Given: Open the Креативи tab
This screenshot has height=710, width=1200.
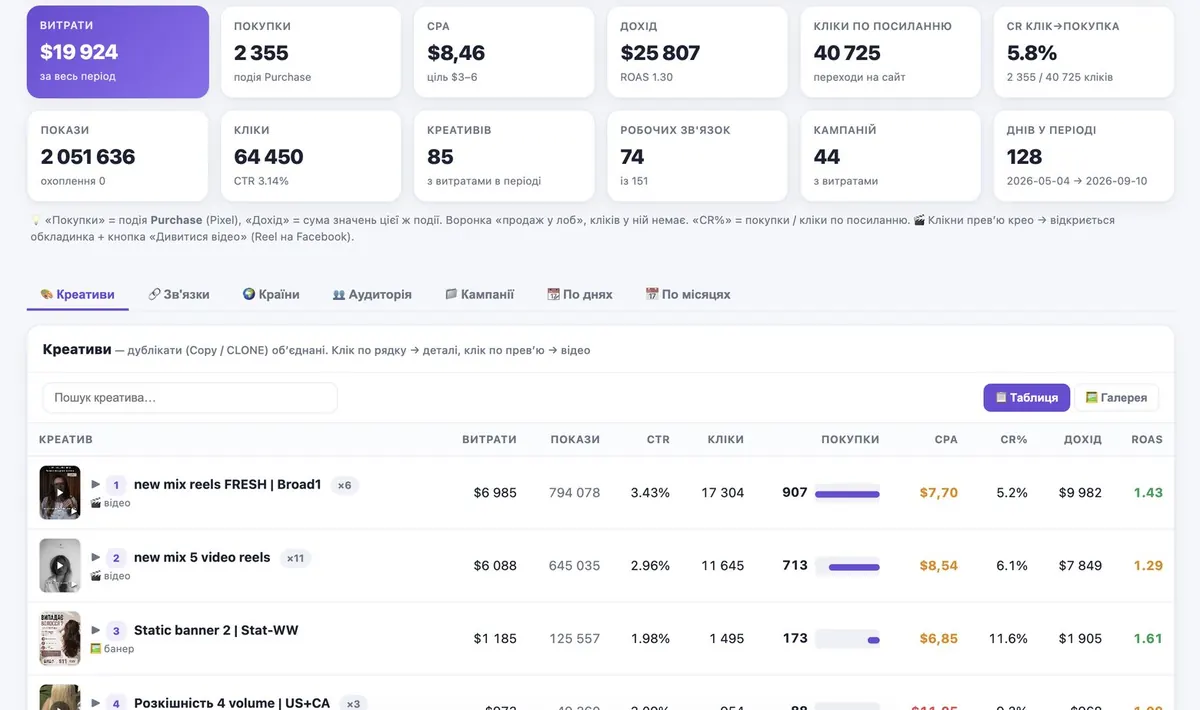Looking at the screenshot, I should (77, 294).
